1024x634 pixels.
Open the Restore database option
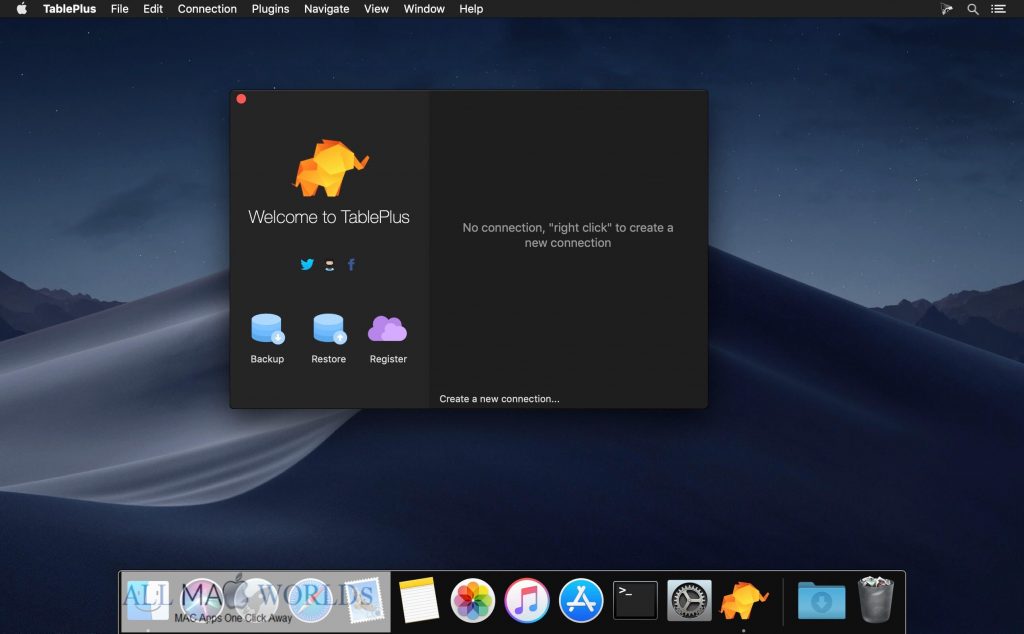coord(328,329)
